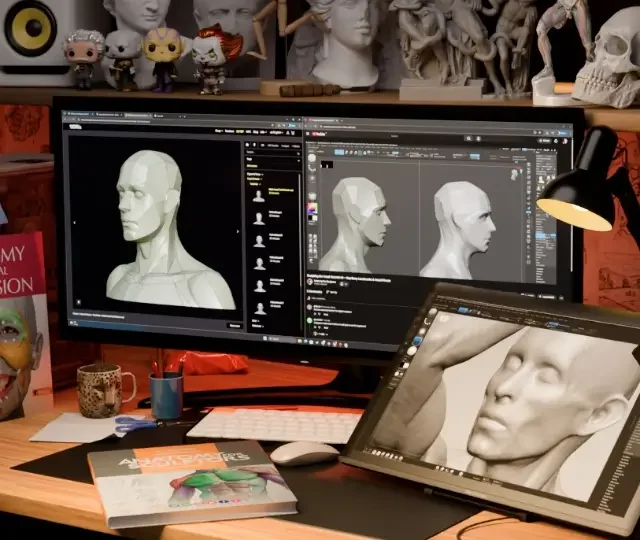
Task: Switch to the second browser tab in left window
Action: click(x=109, y=115)
